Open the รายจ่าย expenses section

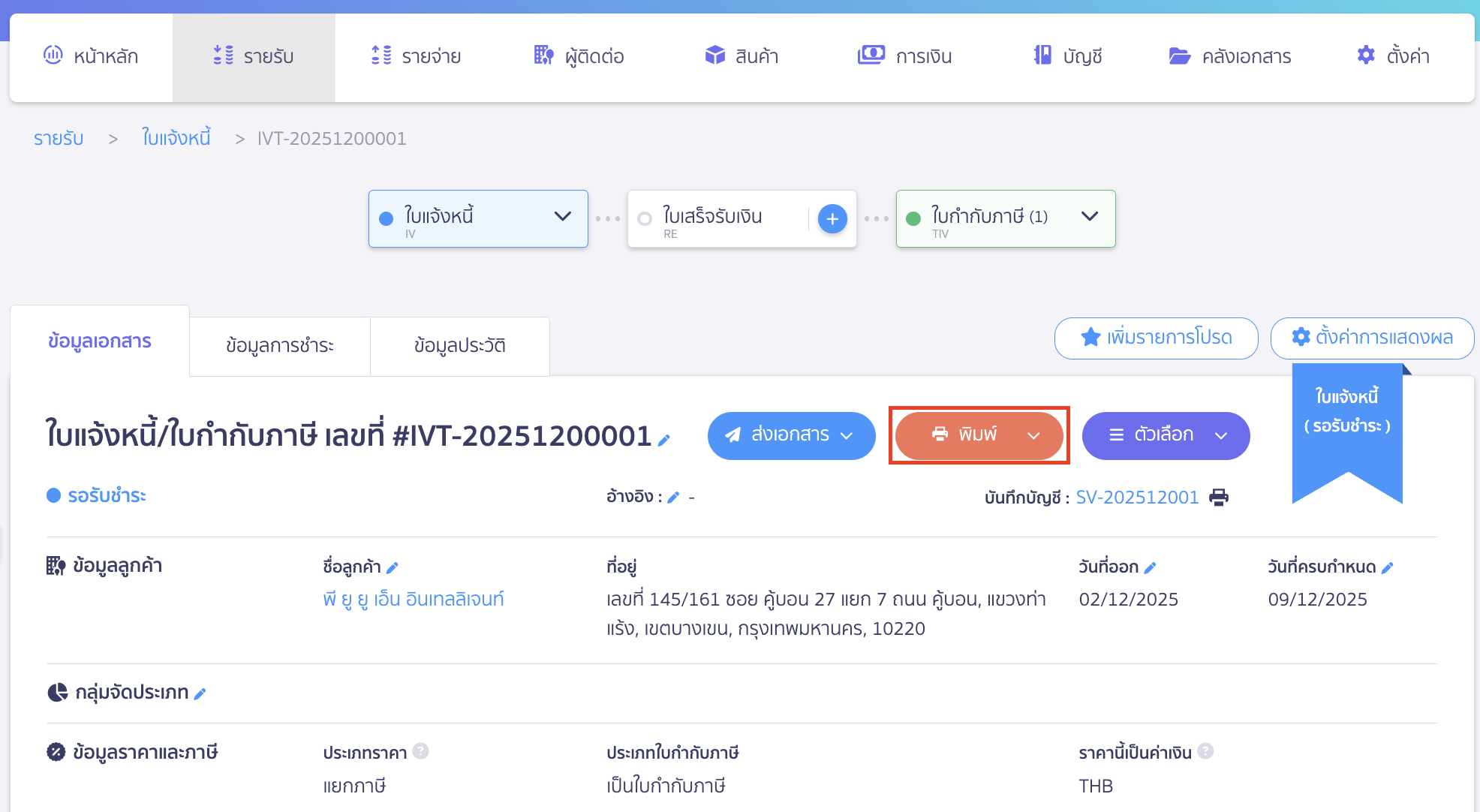[415, 56]
